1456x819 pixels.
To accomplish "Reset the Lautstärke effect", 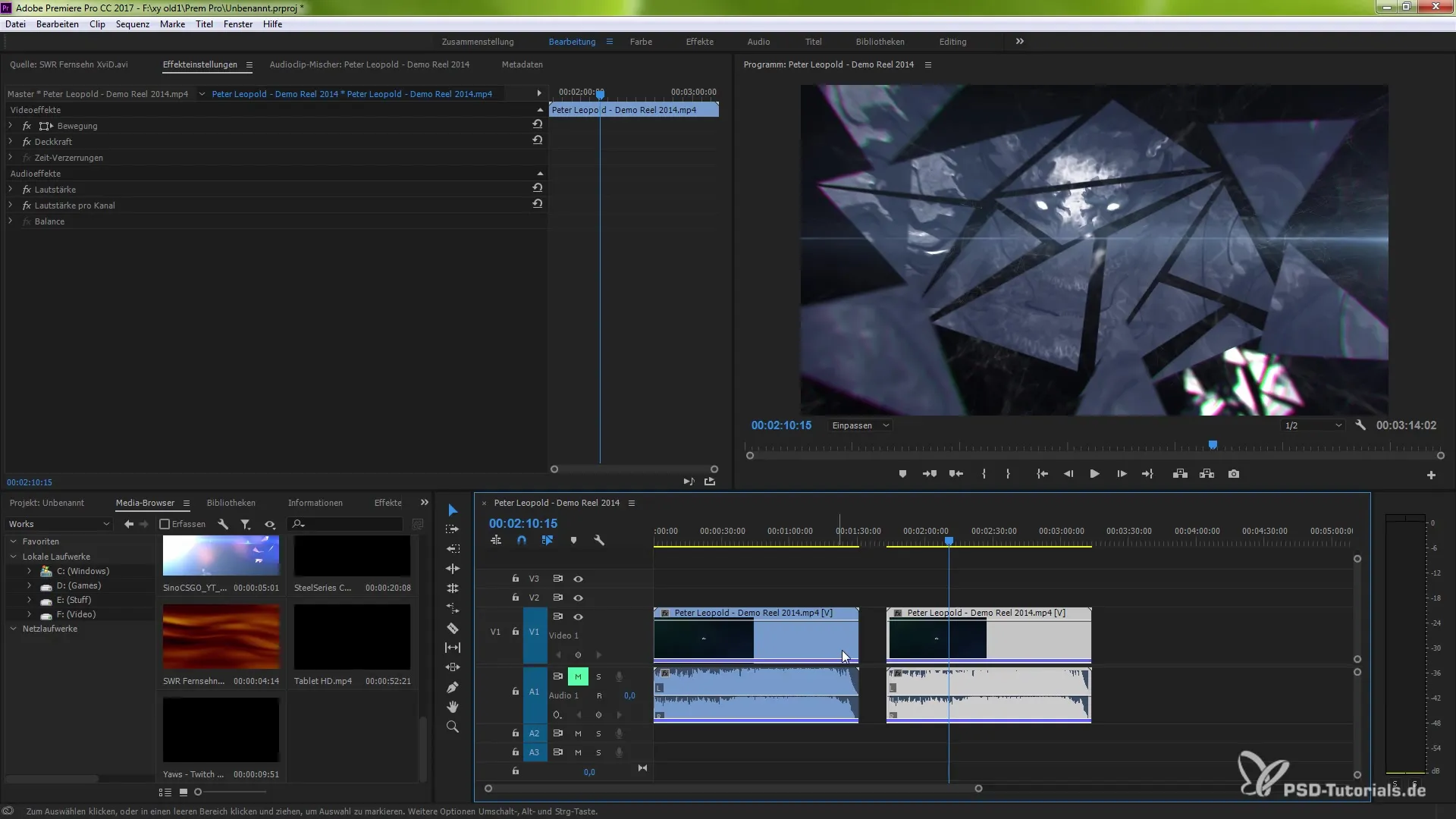I will point(537,188).
